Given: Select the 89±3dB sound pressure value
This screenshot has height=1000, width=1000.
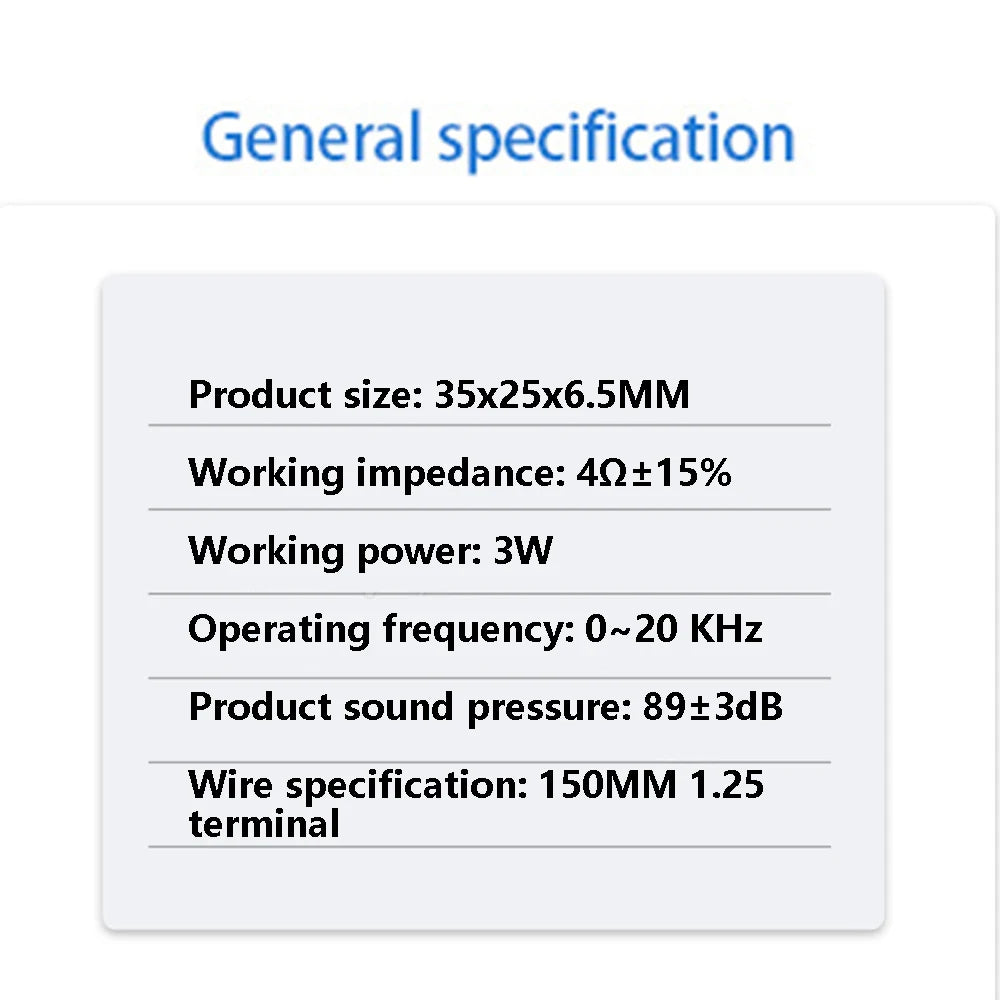Looking at the screenshot, I should click(711, 707).
